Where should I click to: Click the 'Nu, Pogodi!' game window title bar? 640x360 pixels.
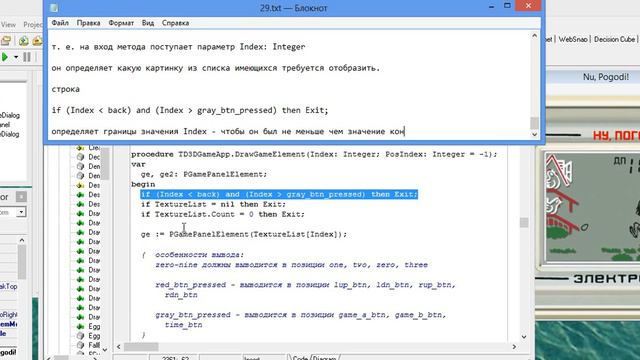pos(593,77)
